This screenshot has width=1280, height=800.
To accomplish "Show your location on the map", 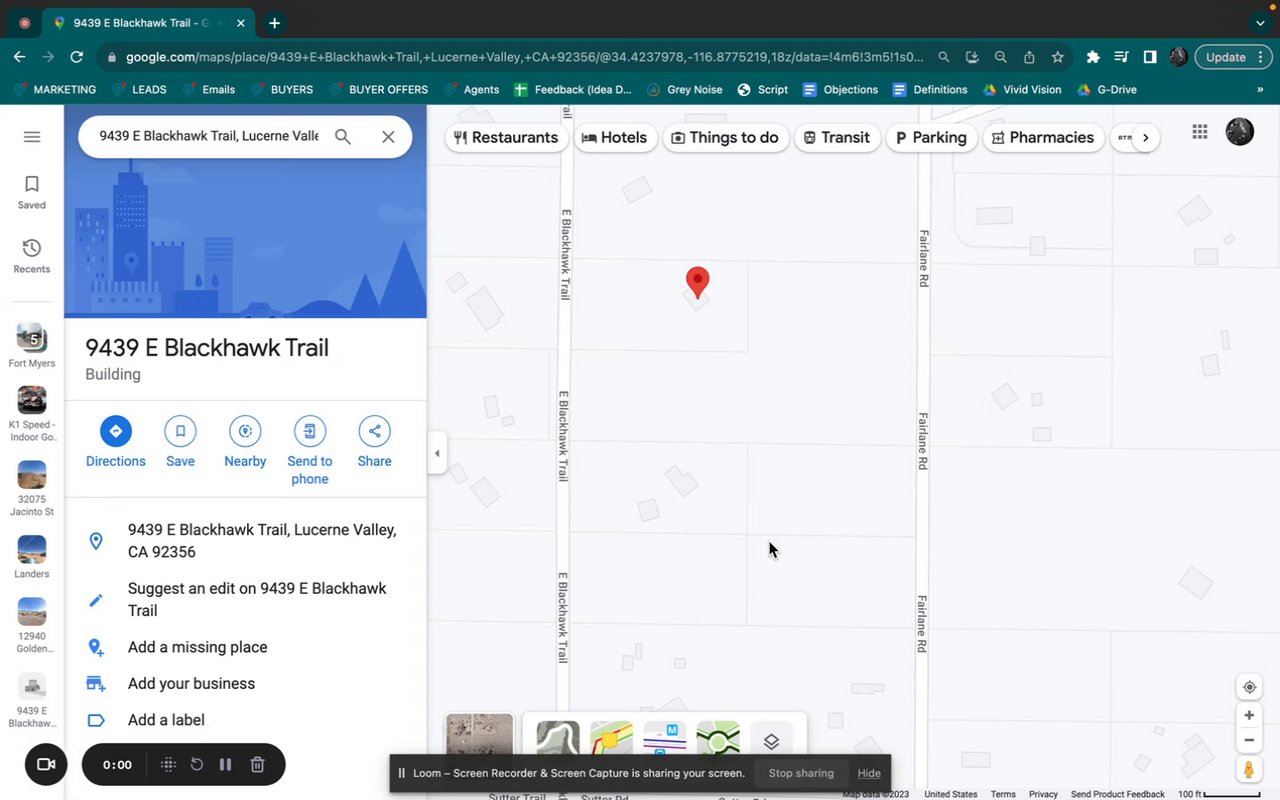I will coord(1249,687).
